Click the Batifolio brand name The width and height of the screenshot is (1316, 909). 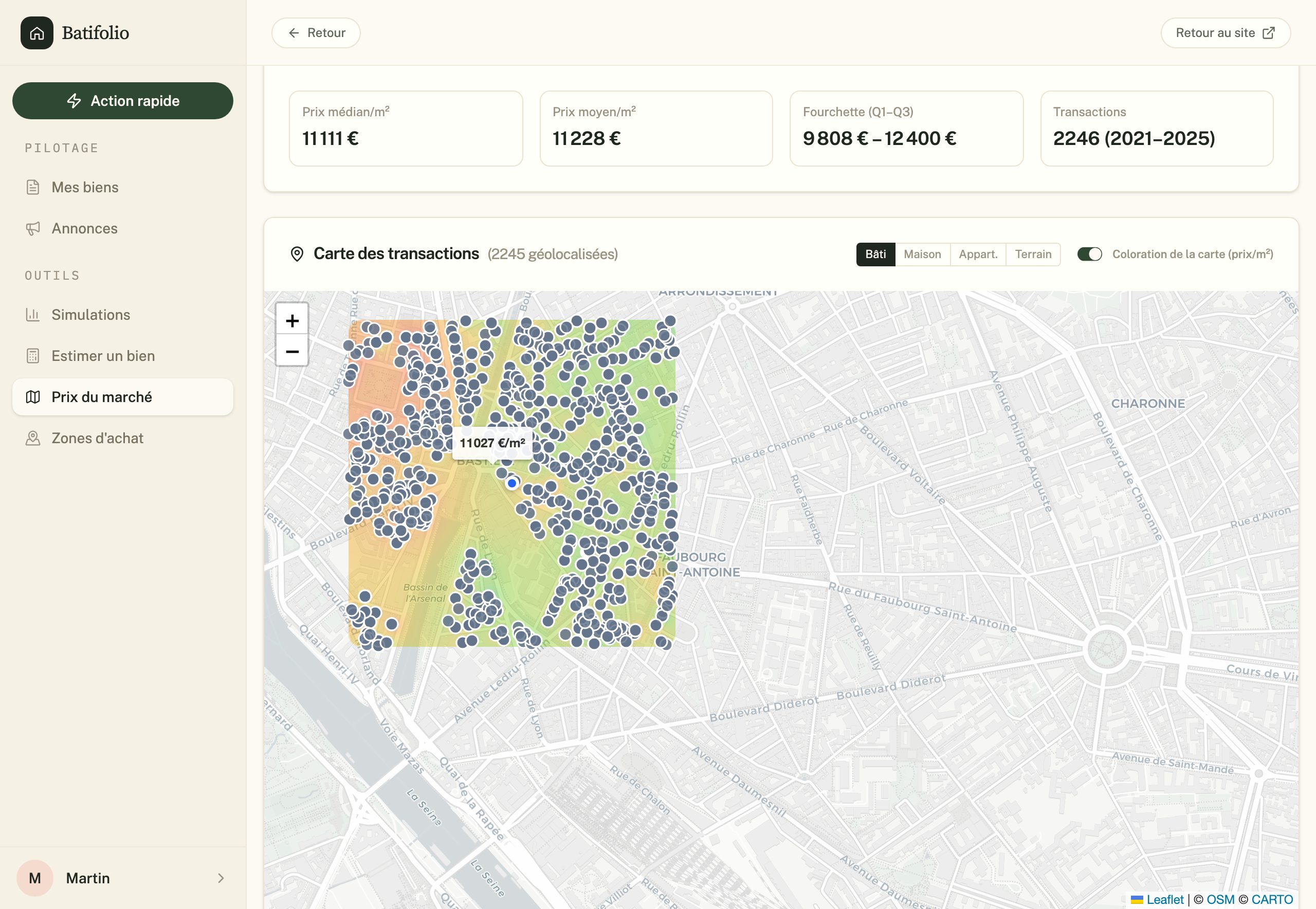pyautogui.click(x=95, y=33)
